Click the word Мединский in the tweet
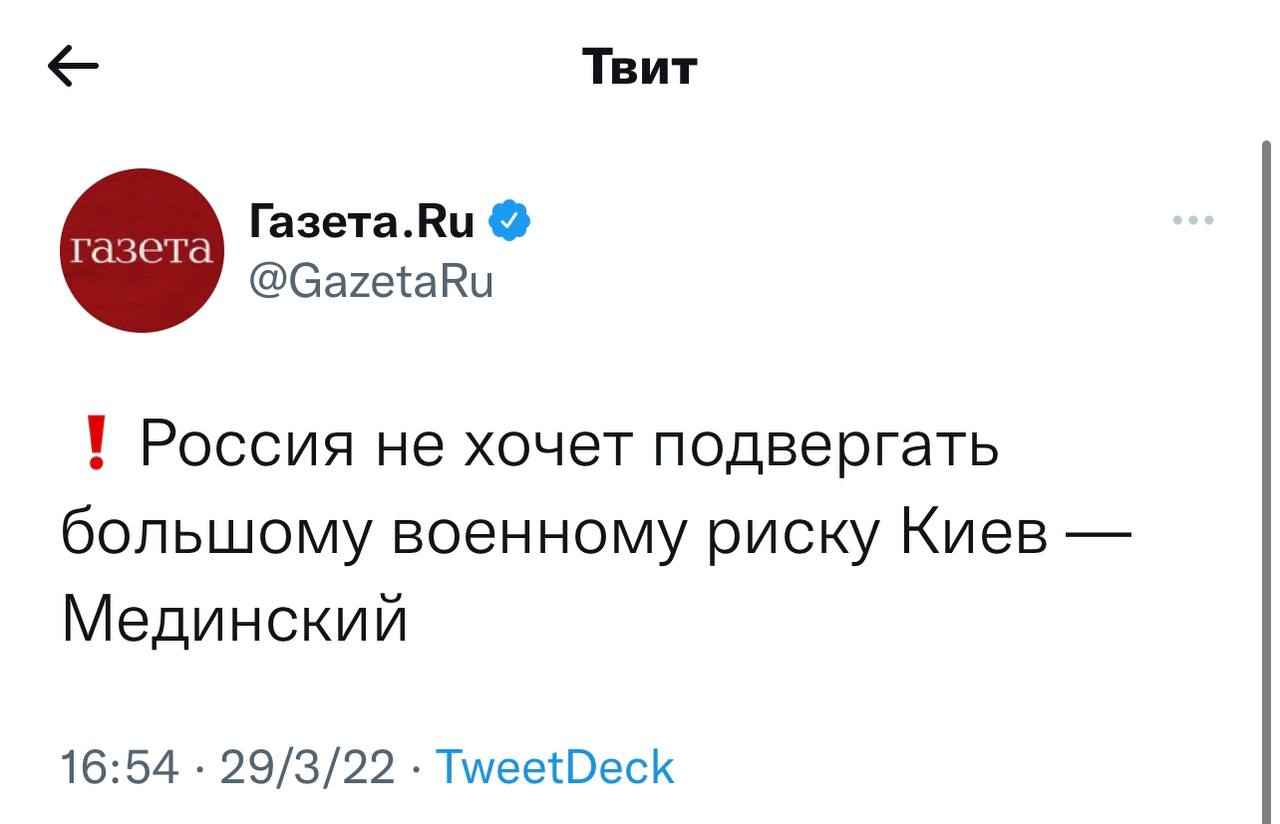1280x824 pixels. coord(235,619)
